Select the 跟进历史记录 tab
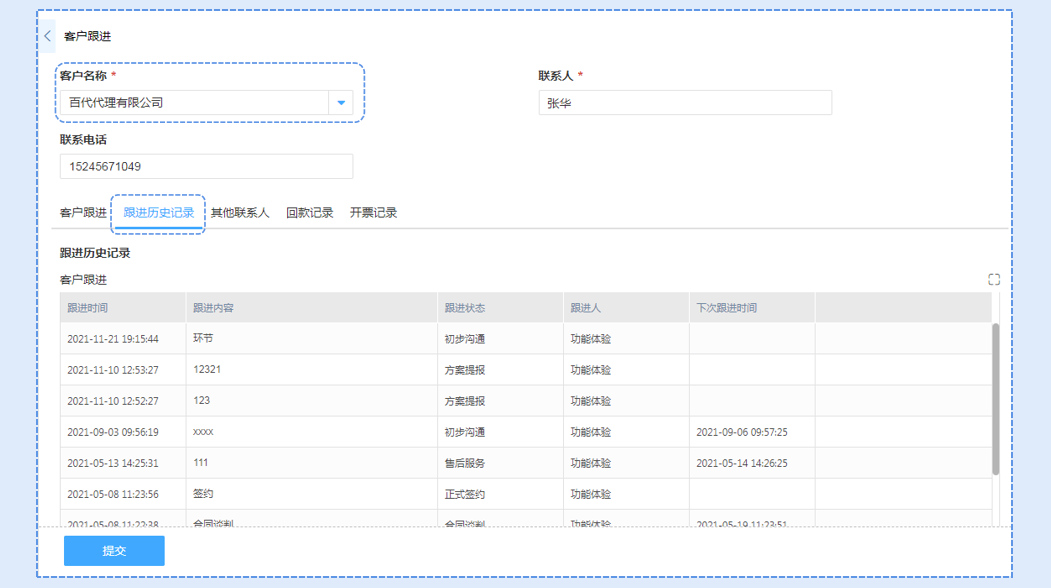This screenshot has height=588, width=1051. [x=159, y=213]
